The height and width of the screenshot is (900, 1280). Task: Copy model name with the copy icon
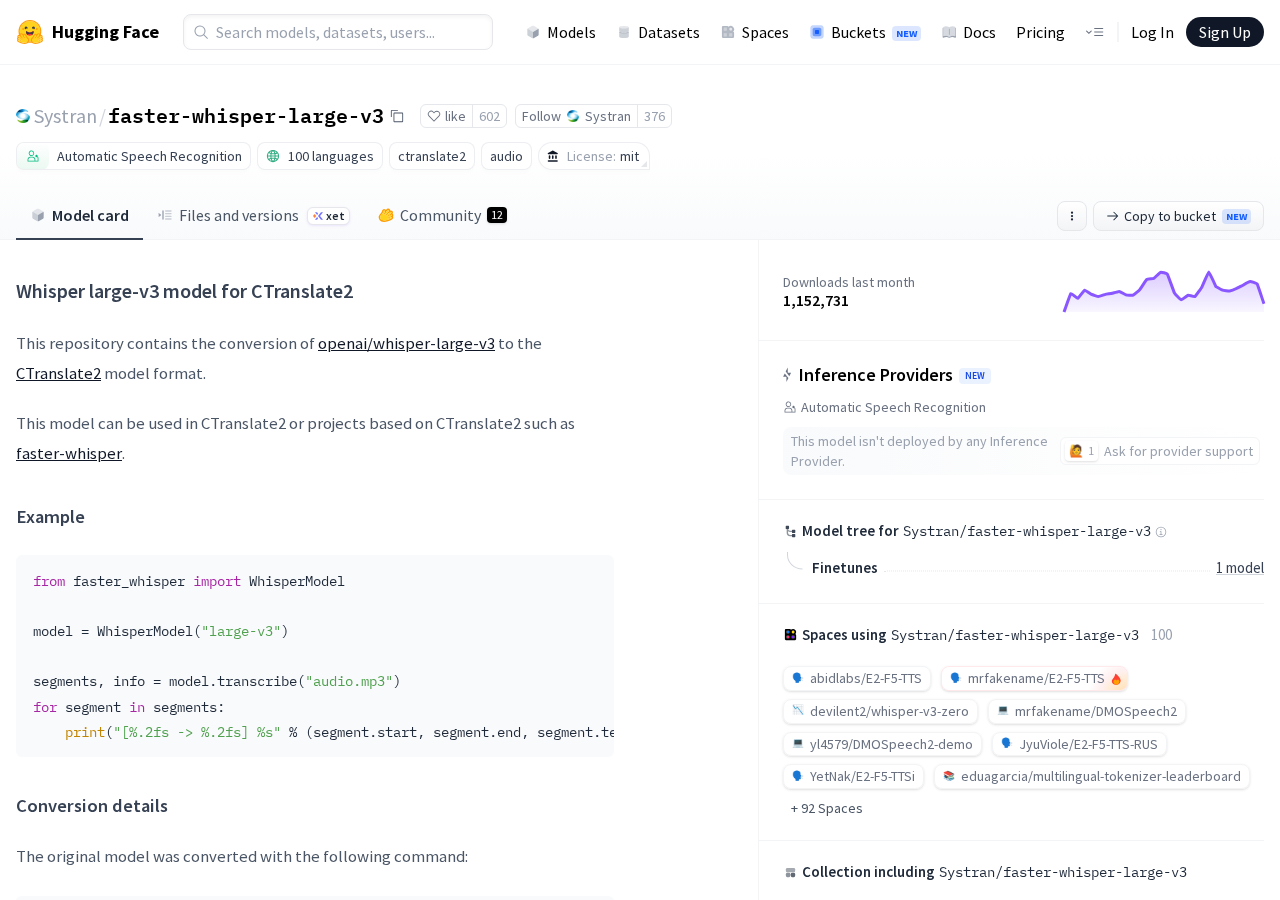pos(397,116)
